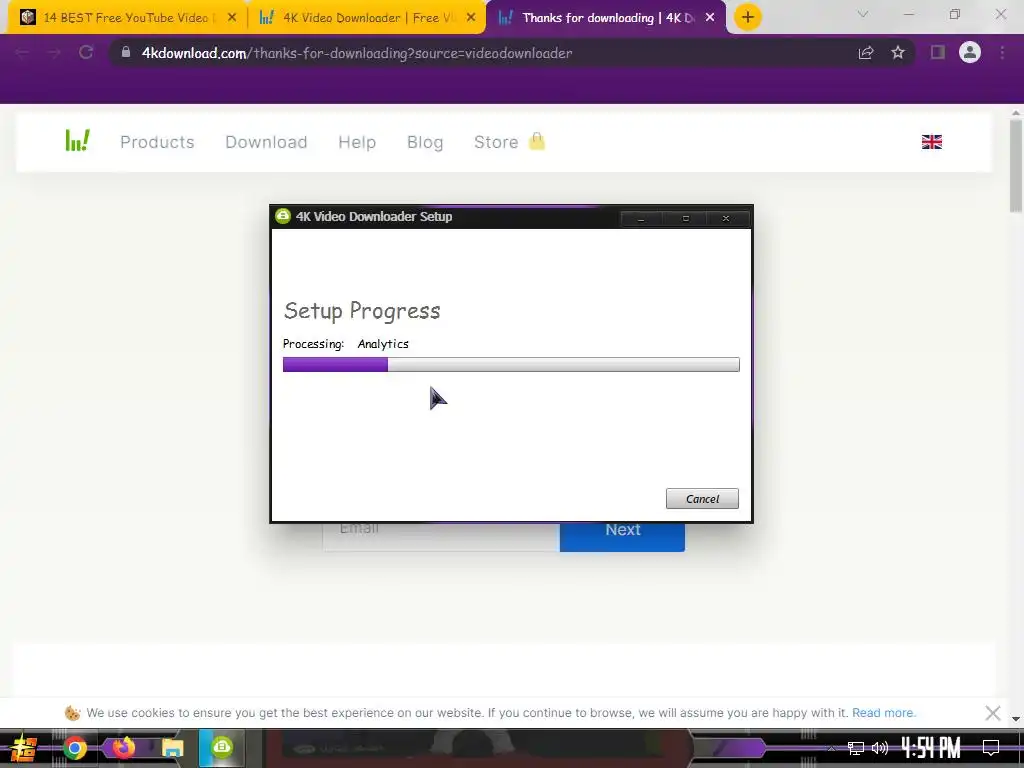This screenshot has height=768, width=1024.
Task: Open the Products menu
Action: pyautogui.click(x=157, y=142)
